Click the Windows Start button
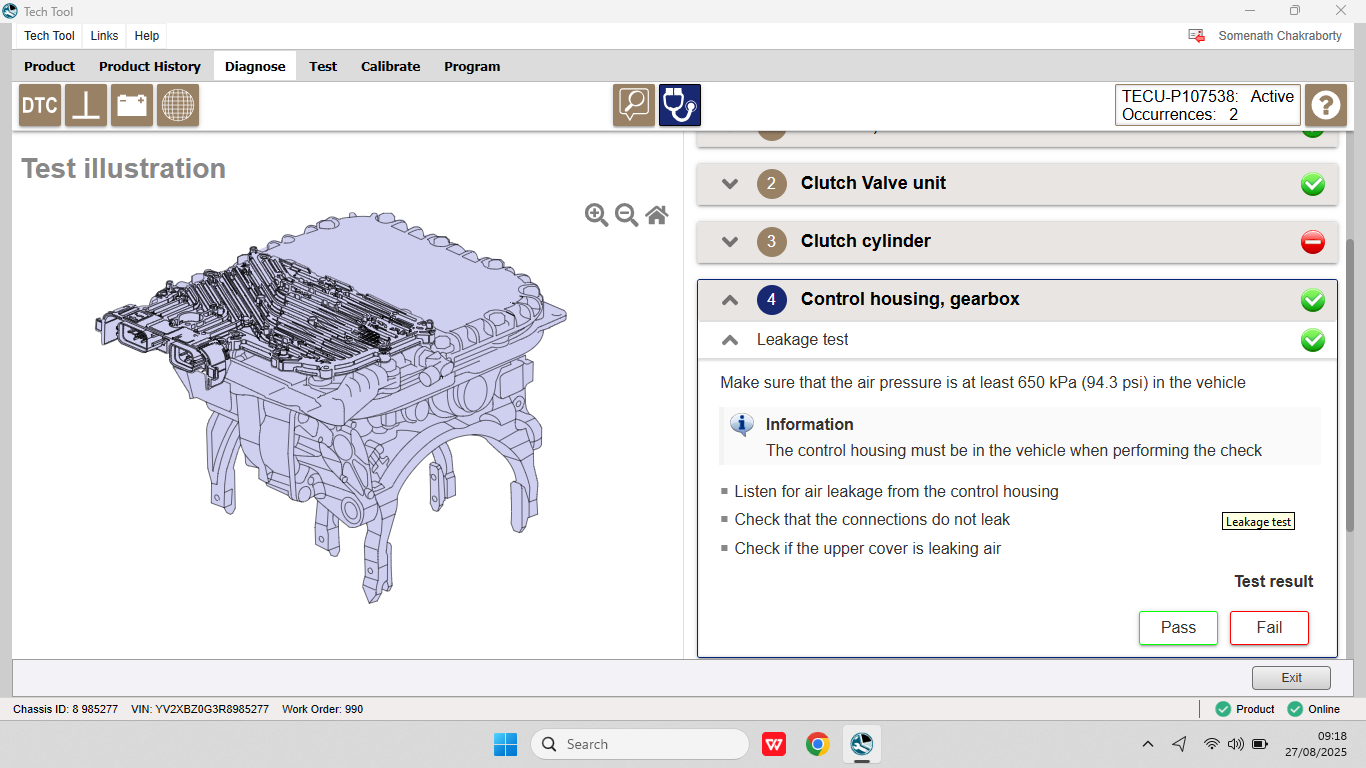The image size is (1366, 768). click(x=505, y=744)
